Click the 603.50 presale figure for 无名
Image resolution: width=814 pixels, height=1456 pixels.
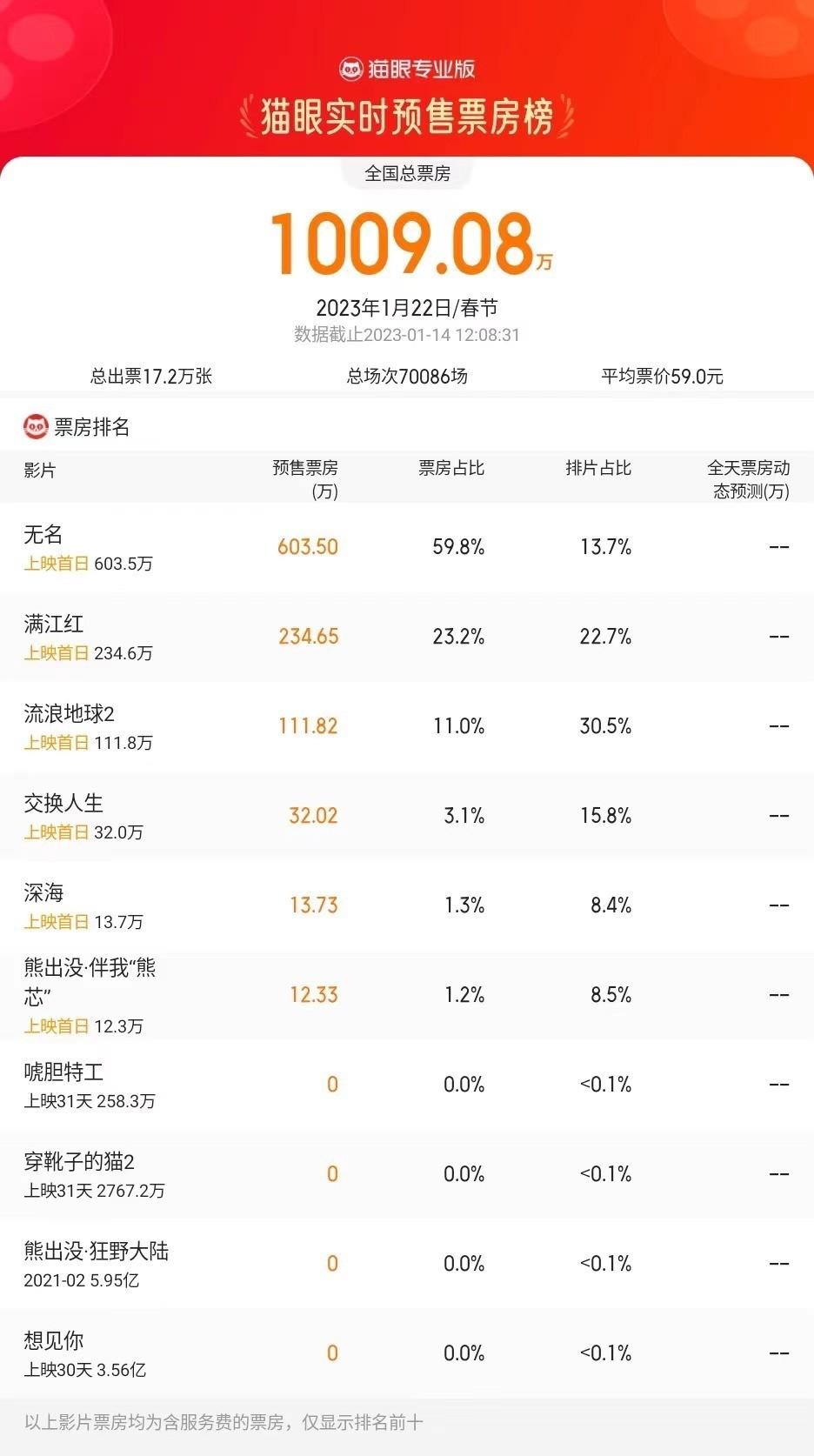(x=308, y=546)
